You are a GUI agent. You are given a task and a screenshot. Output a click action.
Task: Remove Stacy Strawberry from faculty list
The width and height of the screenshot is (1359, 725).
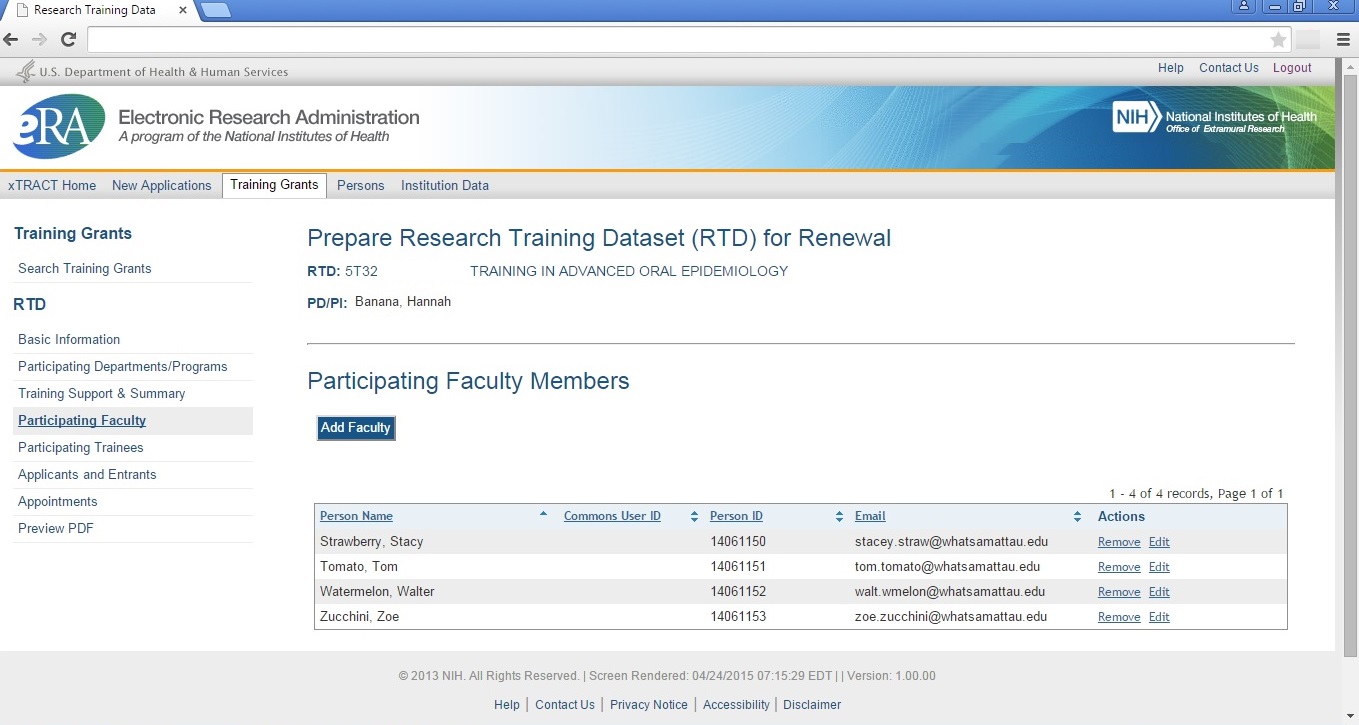pos(1118,542)
